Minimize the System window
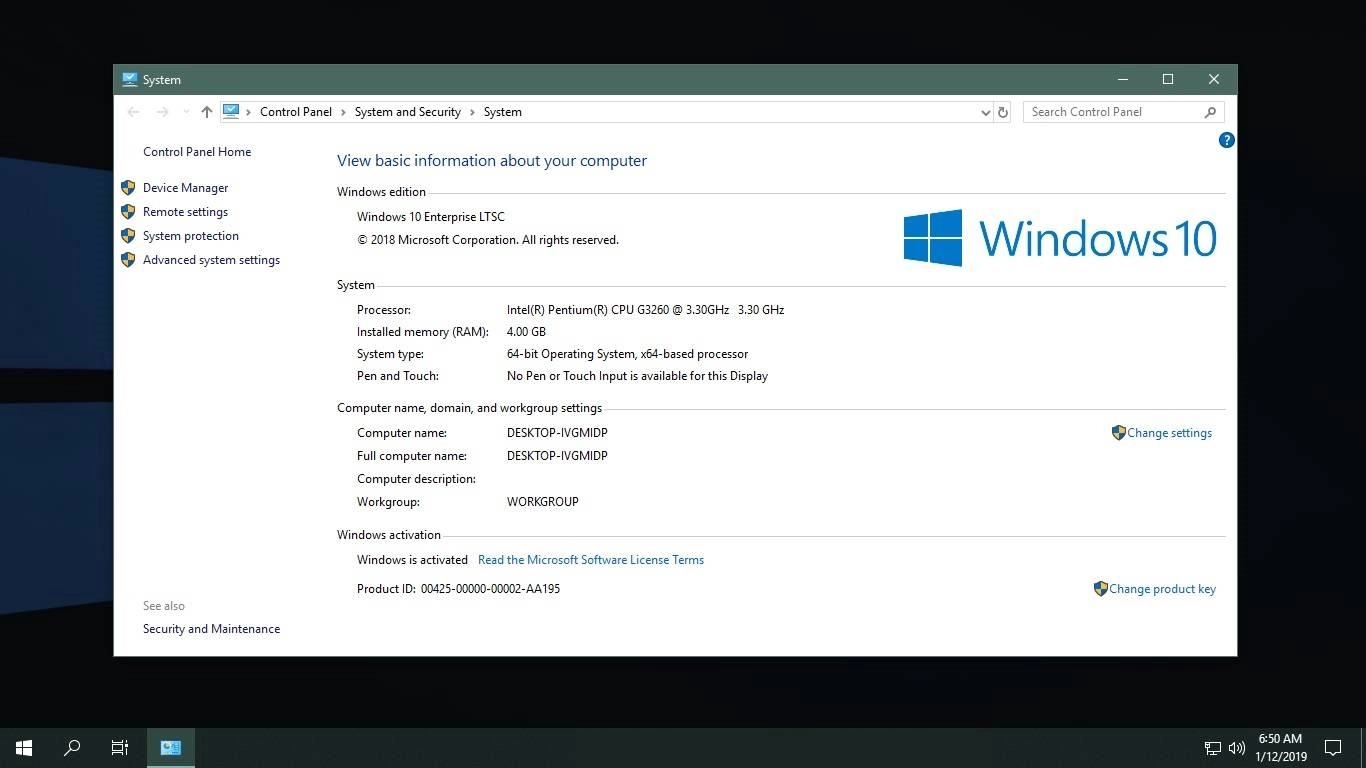1366x768 pixels. coord(1123,80)
